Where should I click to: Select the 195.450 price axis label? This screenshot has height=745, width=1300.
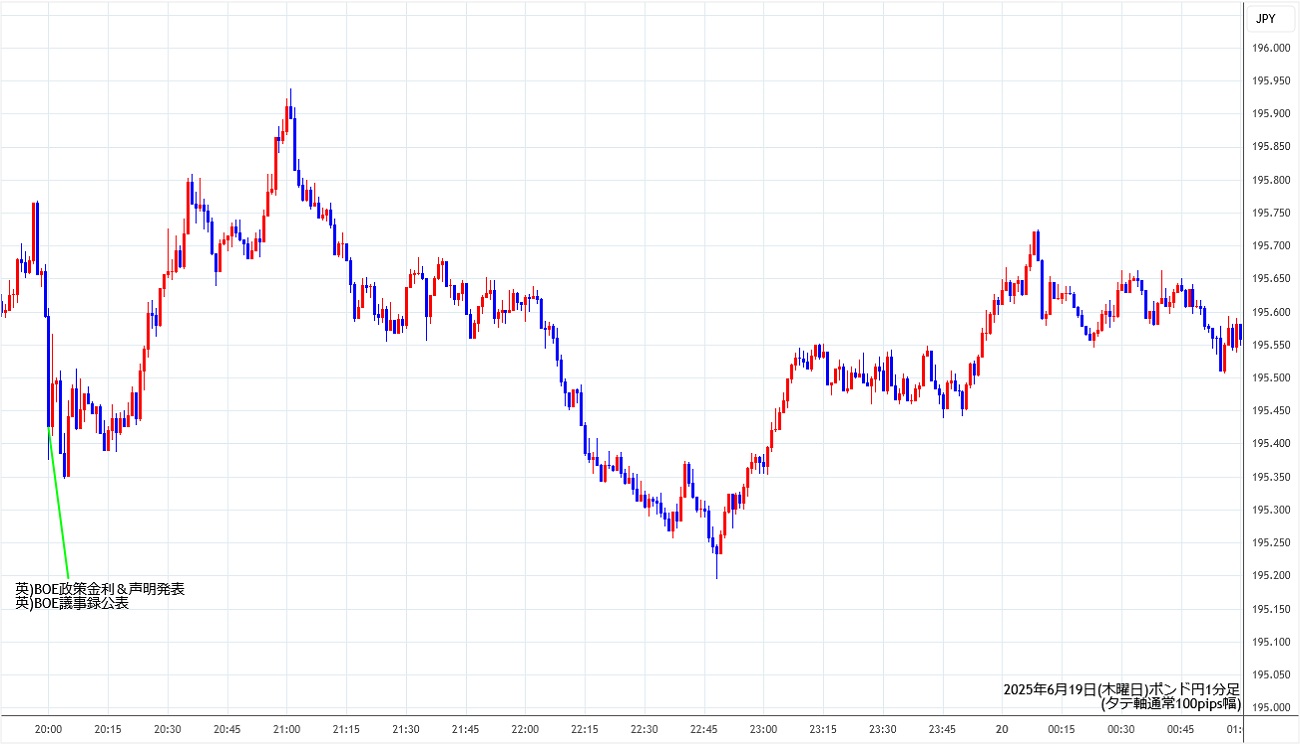[x=1272, y=411]
